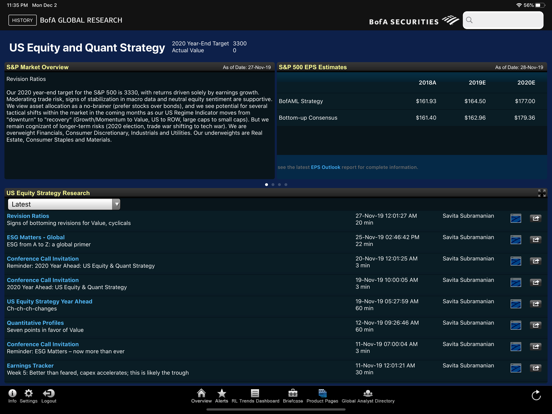The width and height of the screenshot is (552, 414).
Task: Share the US Equity Strategy Year Ahead report
Action: point(535,304)
